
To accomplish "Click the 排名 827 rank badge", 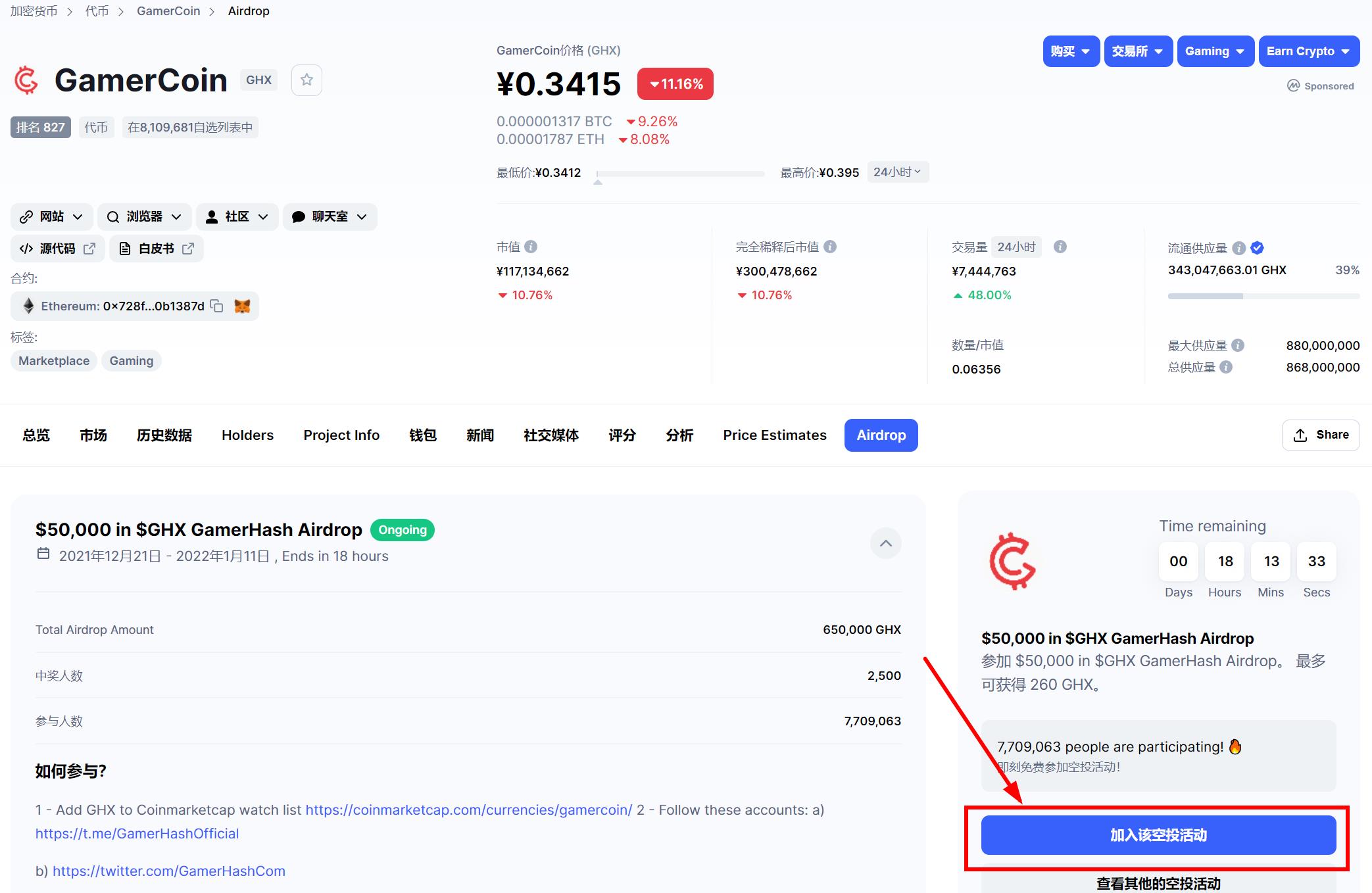I will (41, 127).
